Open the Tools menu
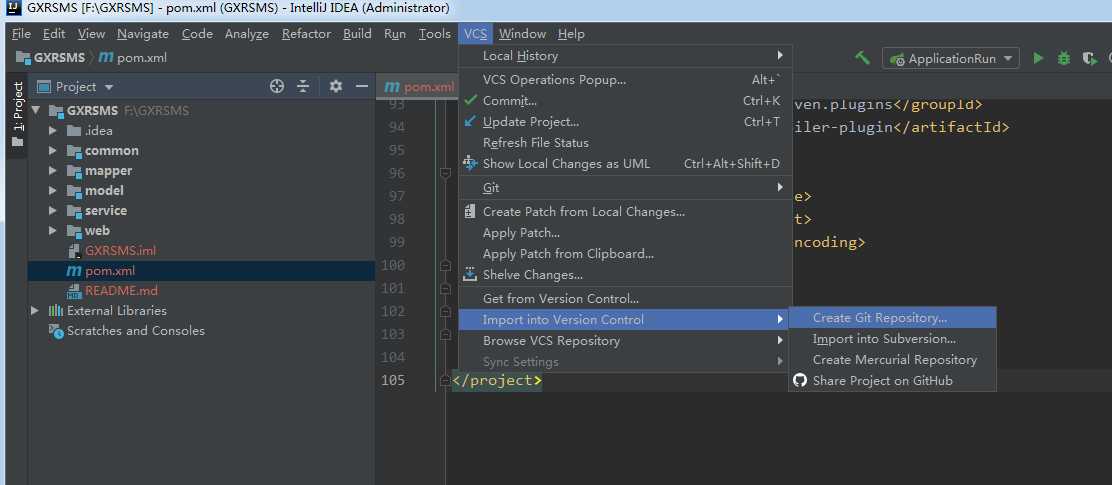 click(435, 33)
